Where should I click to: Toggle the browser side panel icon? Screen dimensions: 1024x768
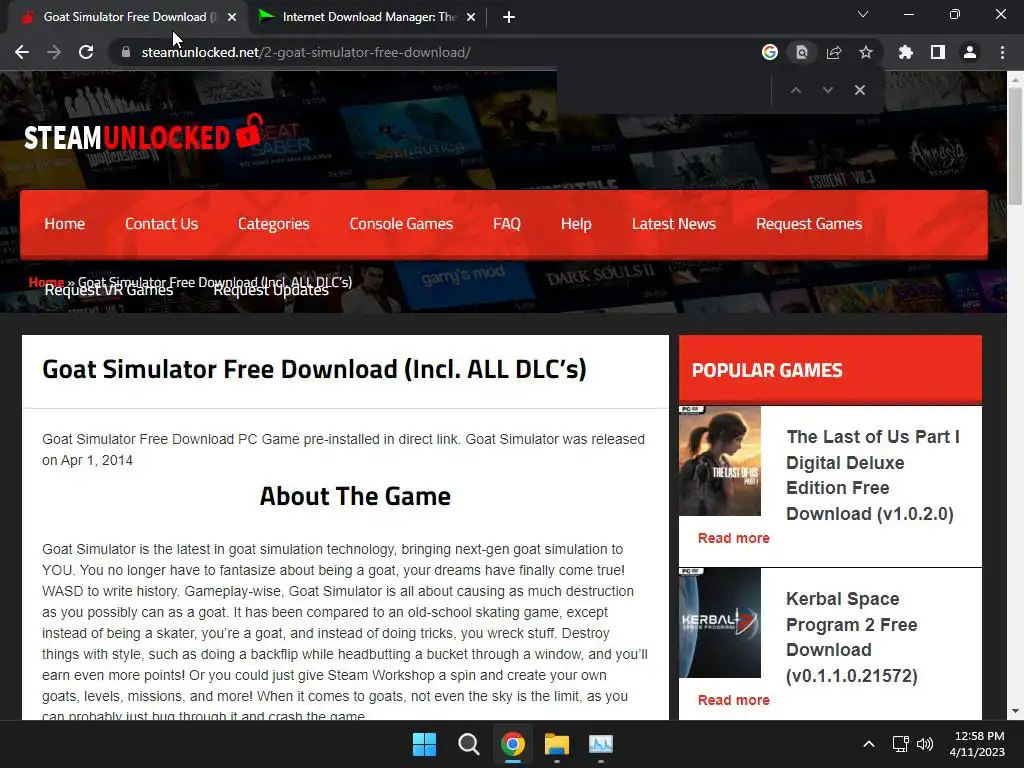pyautogui.click(x=938, y=52)
